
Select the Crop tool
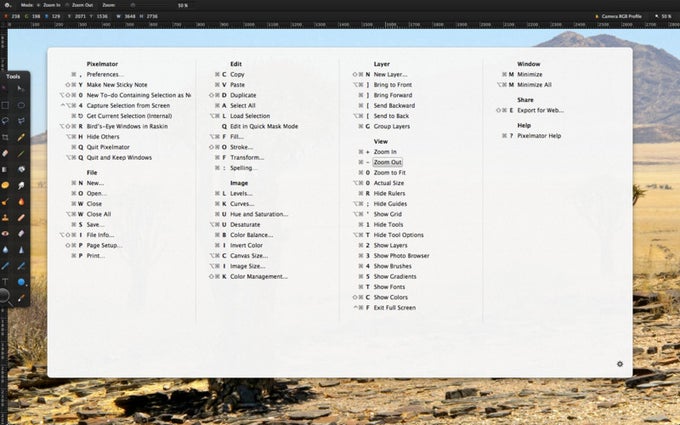pos(5,137)
